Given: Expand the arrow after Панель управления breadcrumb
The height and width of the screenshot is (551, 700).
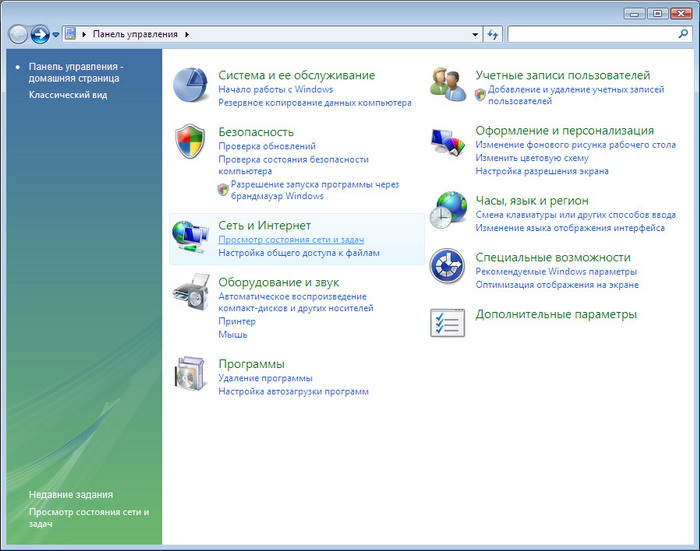Looking at the screenshot, I should (x=187, y=34).
